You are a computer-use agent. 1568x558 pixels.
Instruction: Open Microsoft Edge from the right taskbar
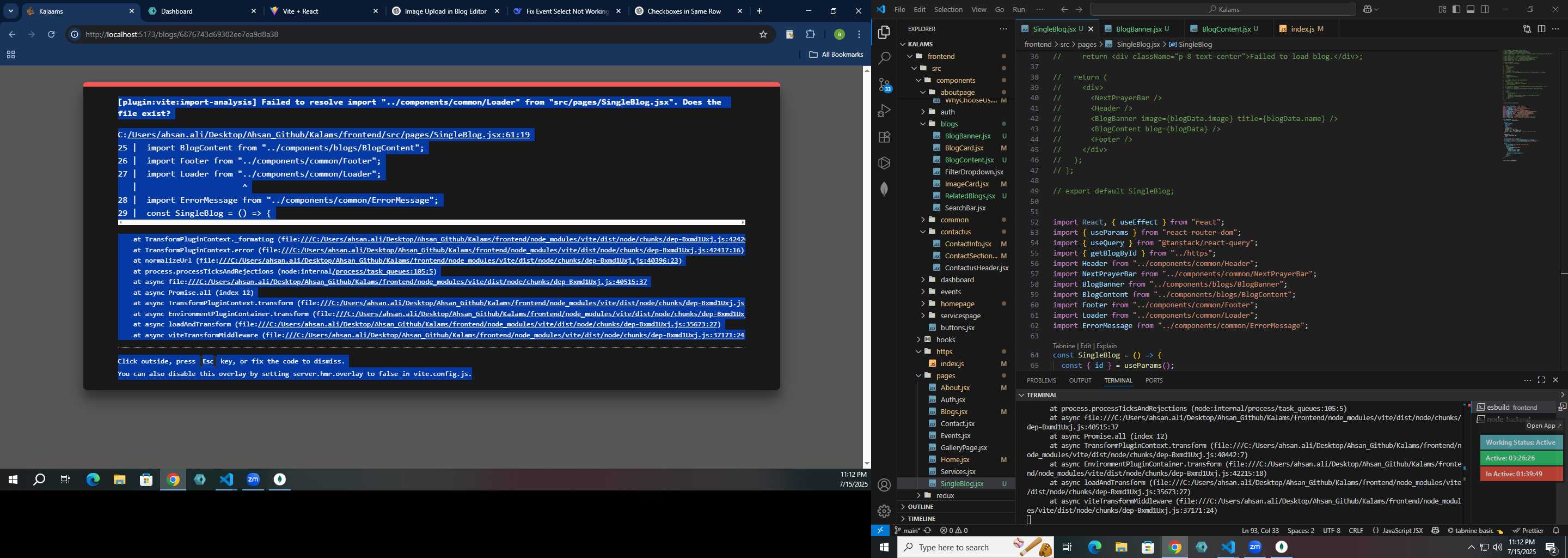click(x=1094, y=548)
